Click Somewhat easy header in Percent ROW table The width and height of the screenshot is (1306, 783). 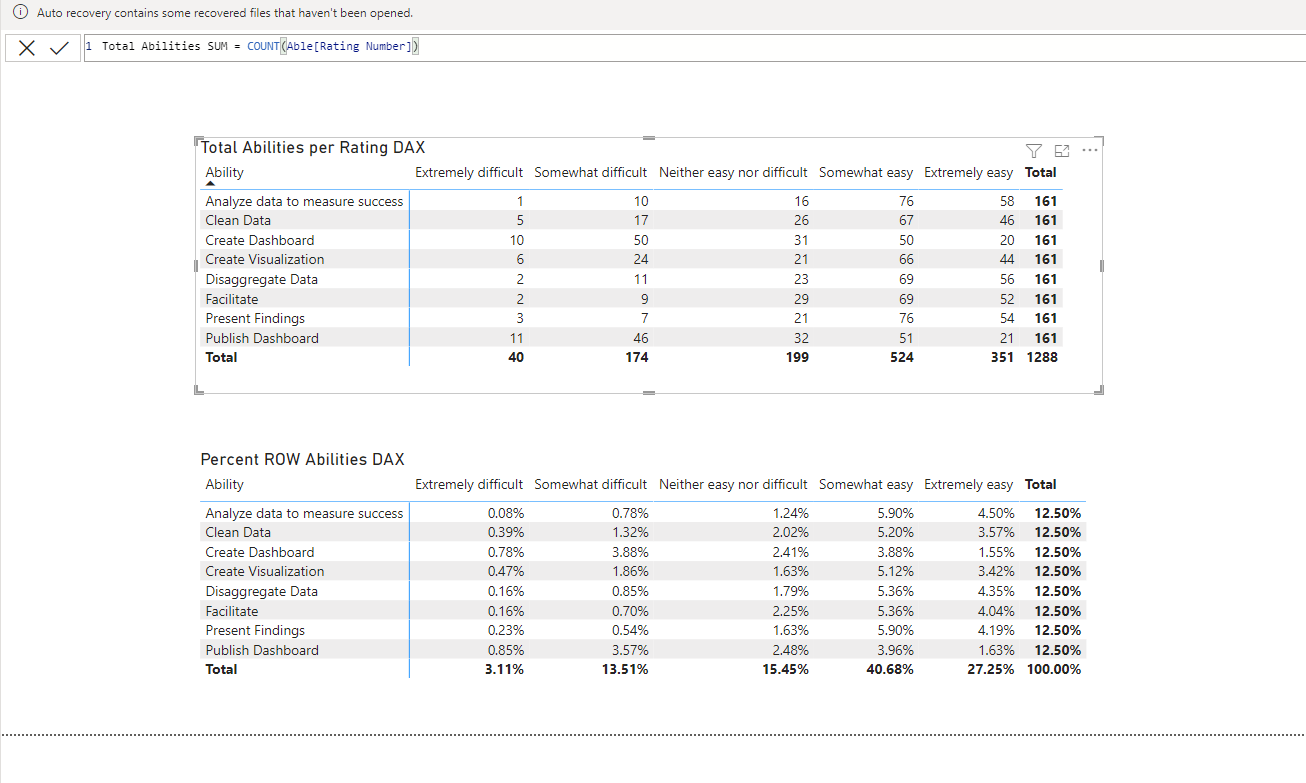pyautogui.click(x=866, y=484)
